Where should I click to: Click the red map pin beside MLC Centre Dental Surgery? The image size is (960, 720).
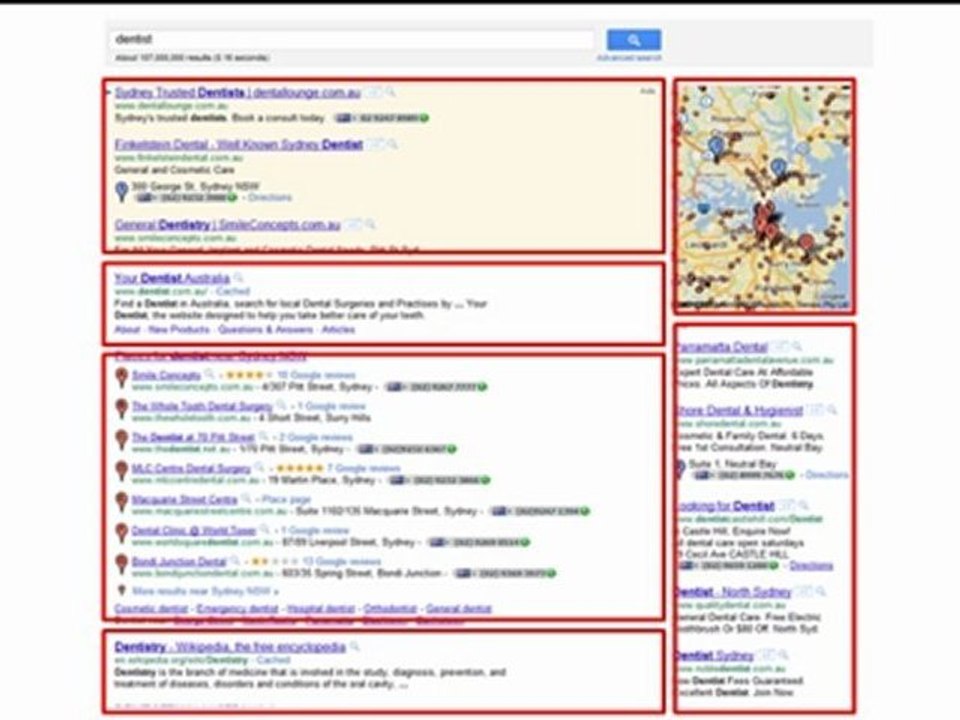tap(122, 471)
